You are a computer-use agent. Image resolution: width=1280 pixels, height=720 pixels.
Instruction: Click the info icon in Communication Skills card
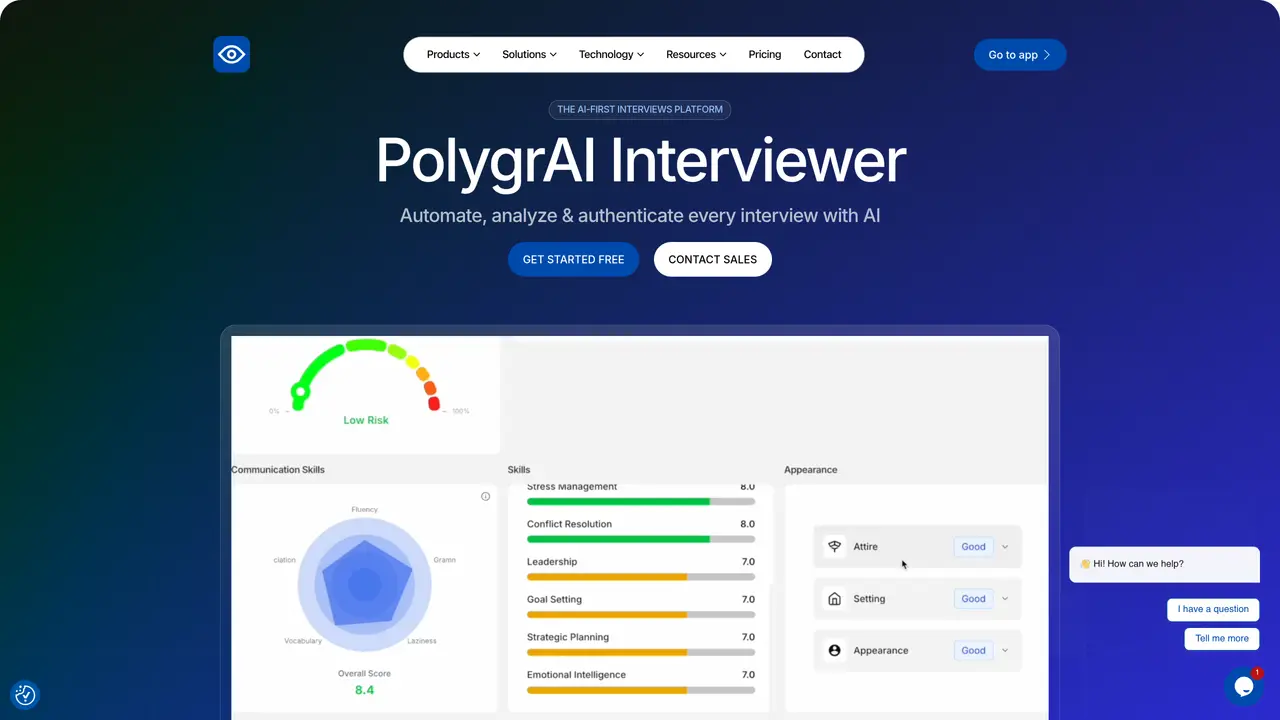486,496
